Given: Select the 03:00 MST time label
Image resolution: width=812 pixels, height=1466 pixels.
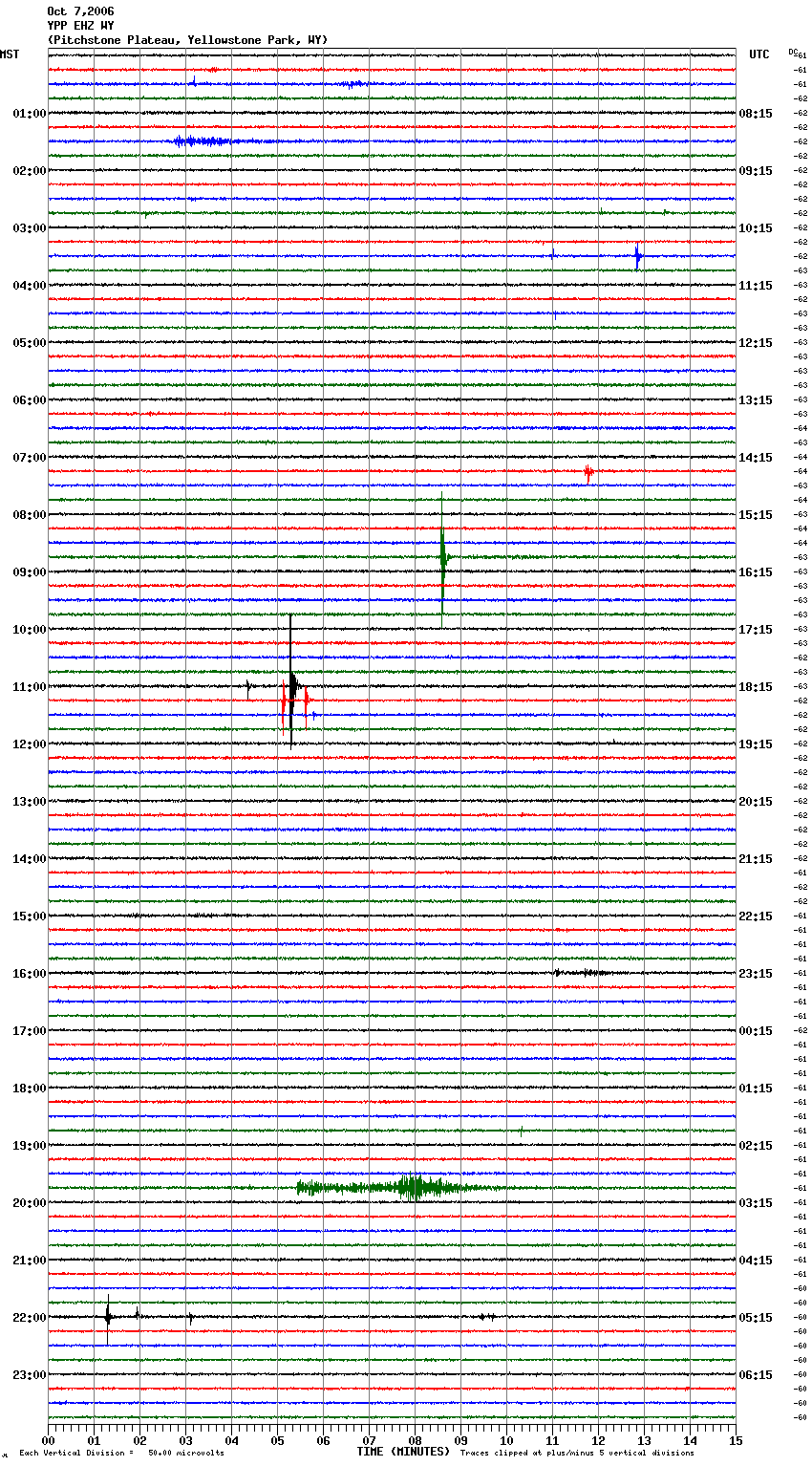Looking at the screenshot, I should pos(29,228).
